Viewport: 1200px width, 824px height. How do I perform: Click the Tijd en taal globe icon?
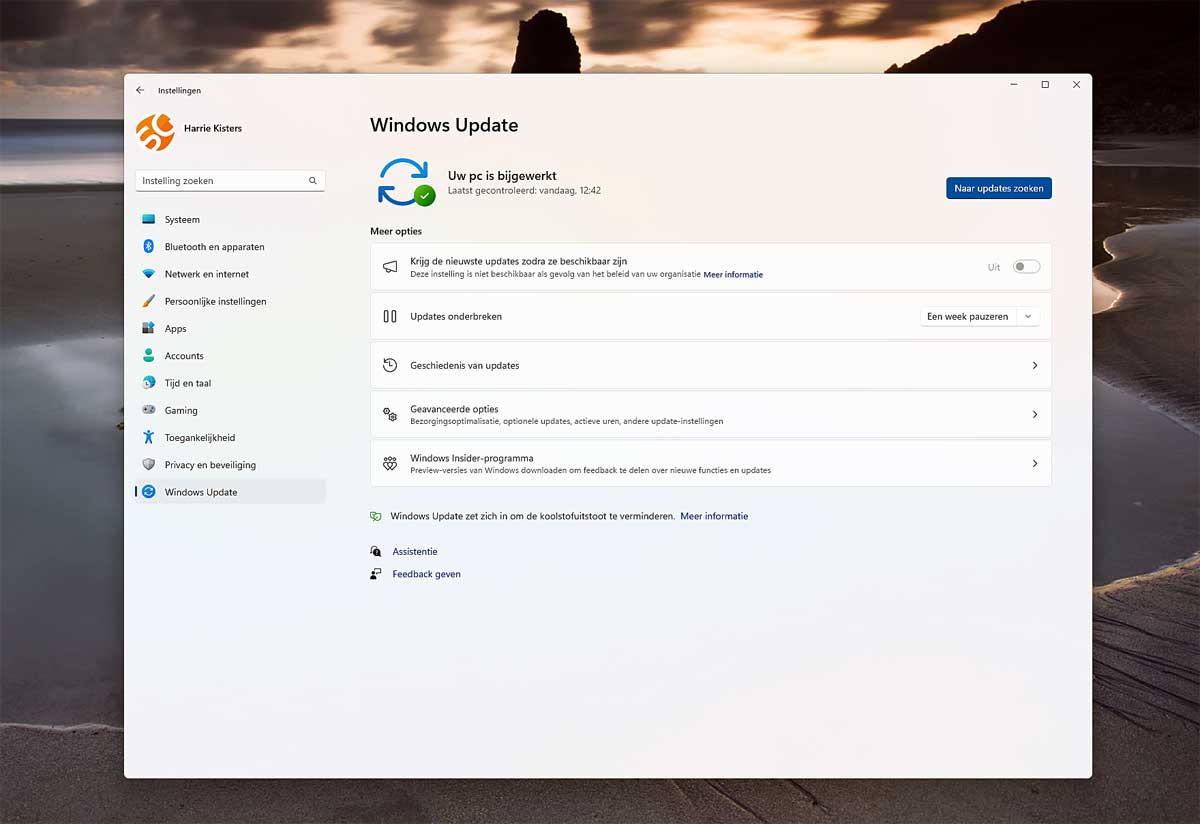[x=148, y=383]
